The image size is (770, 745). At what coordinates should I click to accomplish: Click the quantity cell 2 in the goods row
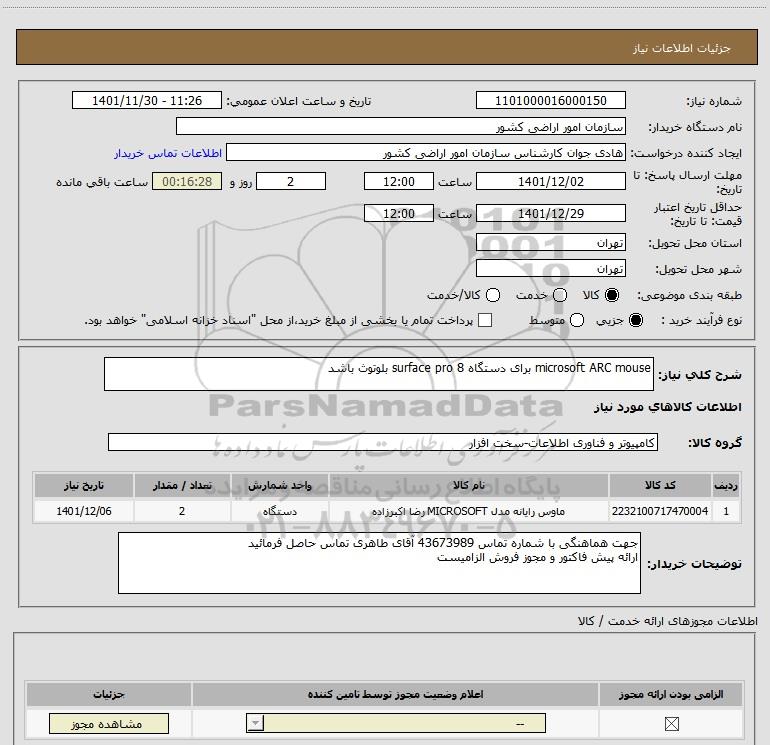(x=182, y=511)
